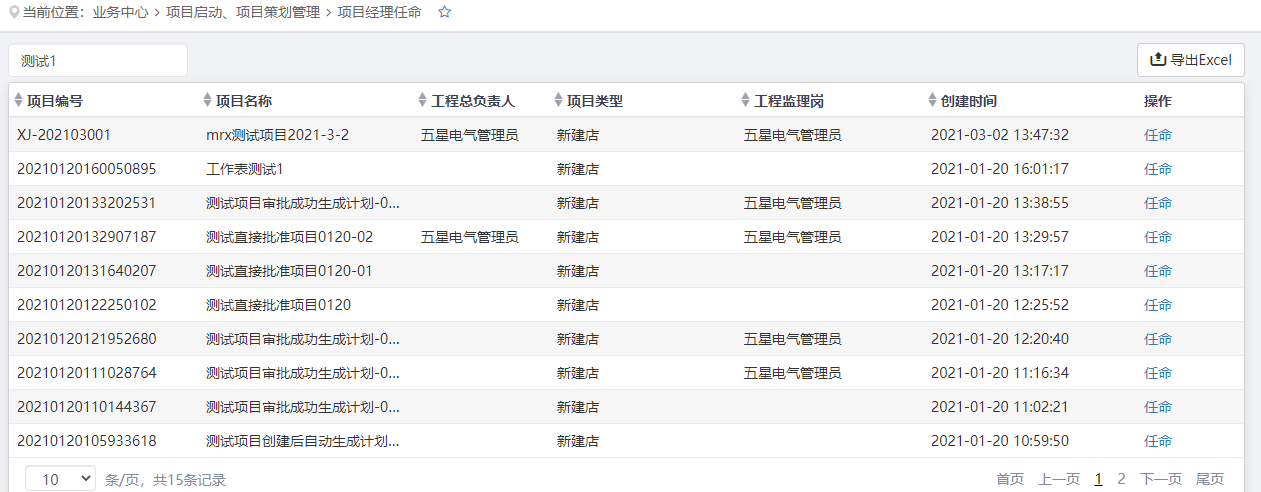Image resolution: width=1261 pixels, height=492 pixels.
Task: Click timestamp 2021-01-20 10:59:50
Action: [x=1000, y=441]
